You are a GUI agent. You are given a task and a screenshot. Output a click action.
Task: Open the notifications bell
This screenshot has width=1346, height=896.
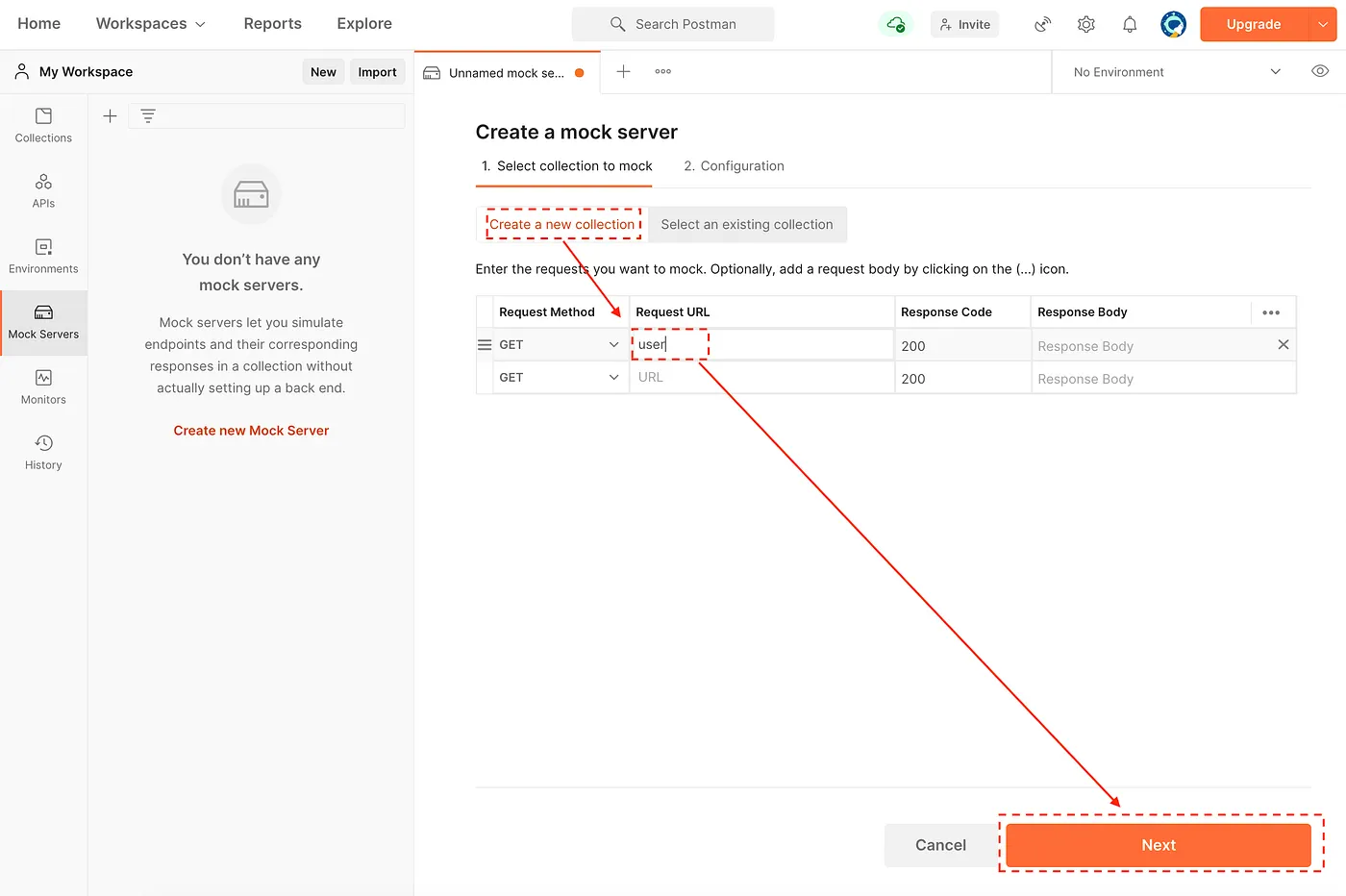(x=1130, y=24)
